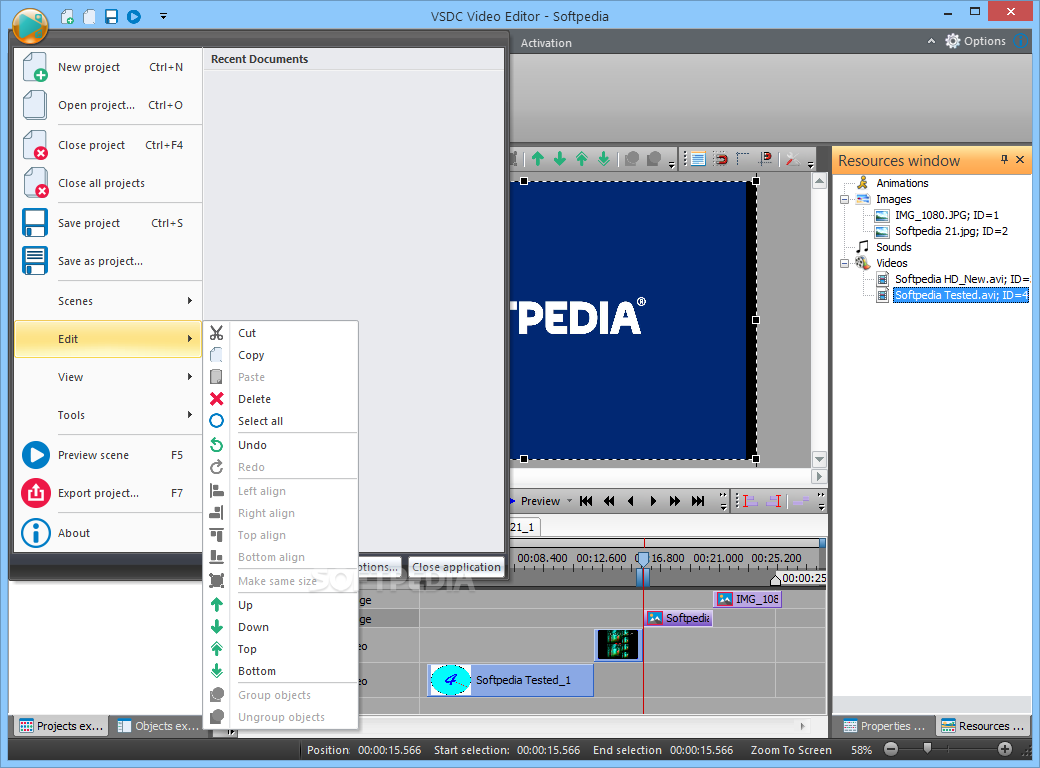Click Save icon in quick access toolbar
Screen dimensions: 1040x768
pos(111,17)
